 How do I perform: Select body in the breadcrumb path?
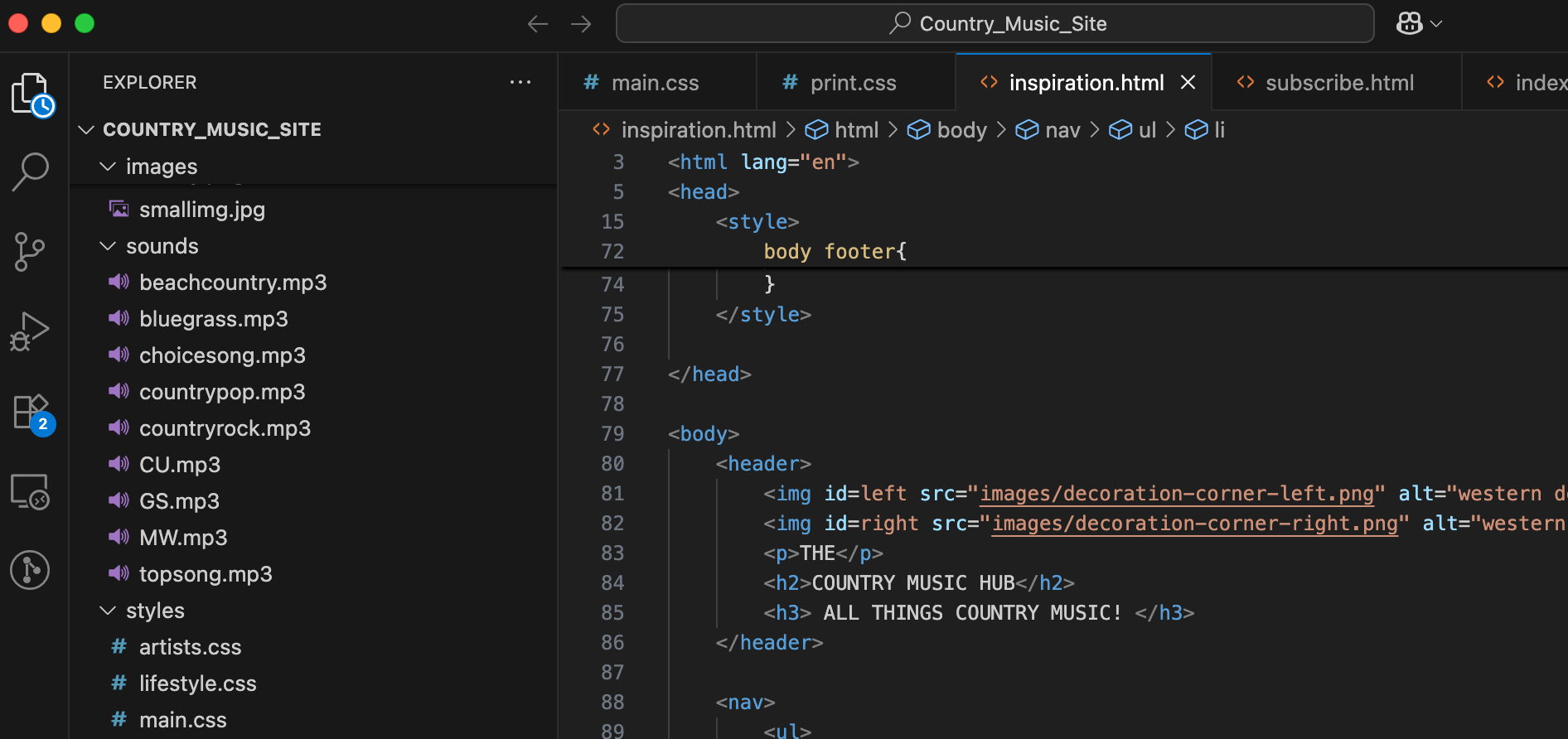click(961, 130)
